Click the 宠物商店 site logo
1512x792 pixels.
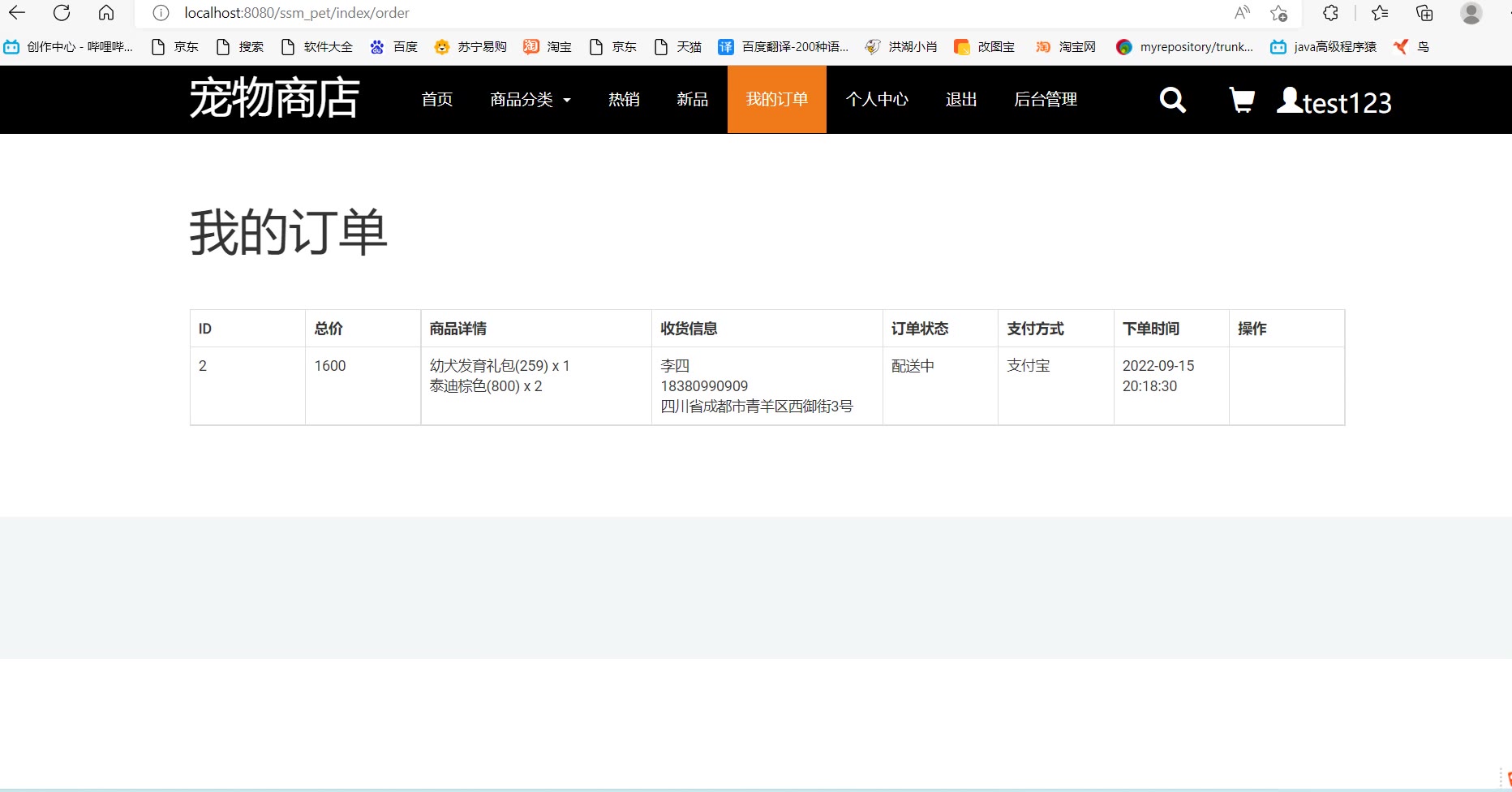[274, 98]
